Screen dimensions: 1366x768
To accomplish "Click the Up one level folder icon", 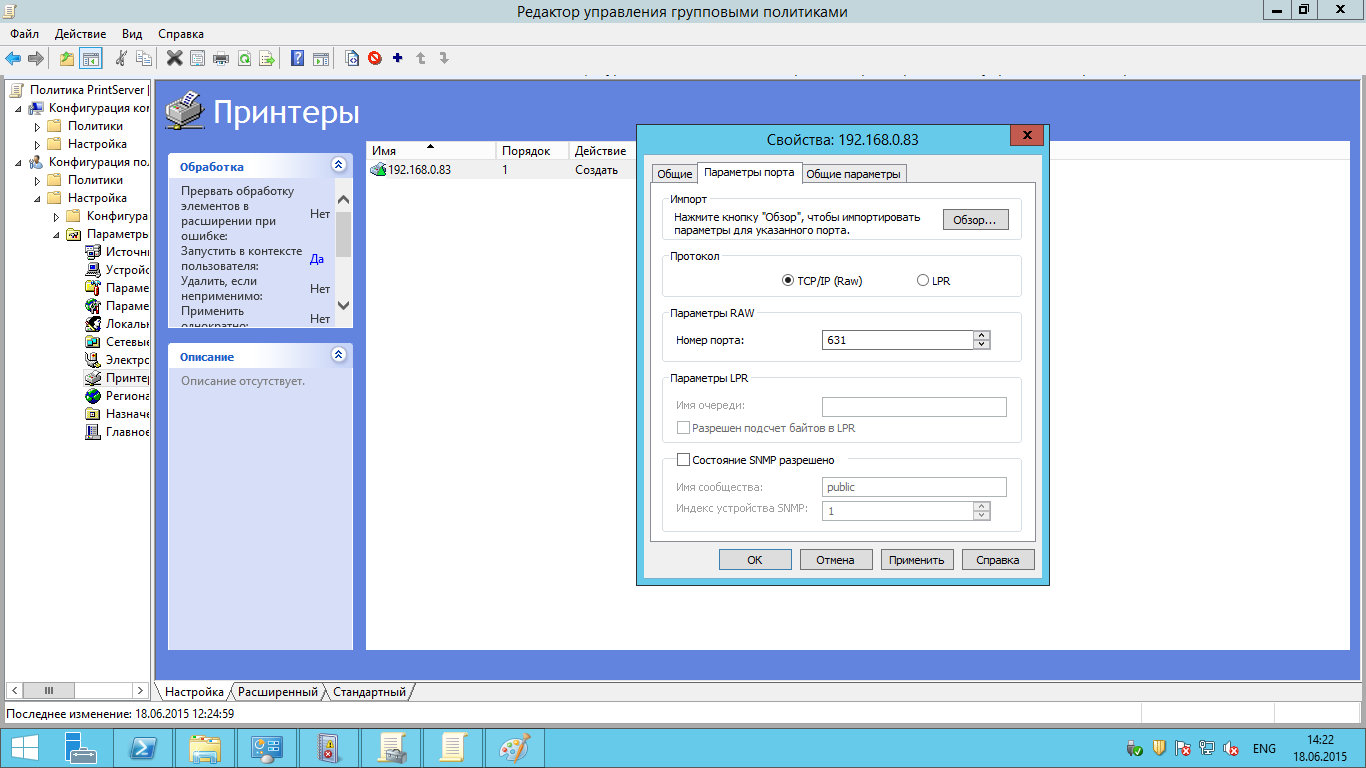I will click(x=67, y=58).
